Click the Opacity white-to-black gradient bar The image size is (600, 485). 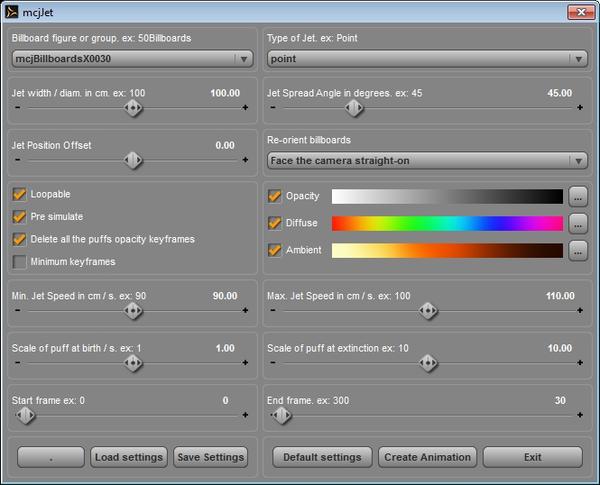click(447, 196)
